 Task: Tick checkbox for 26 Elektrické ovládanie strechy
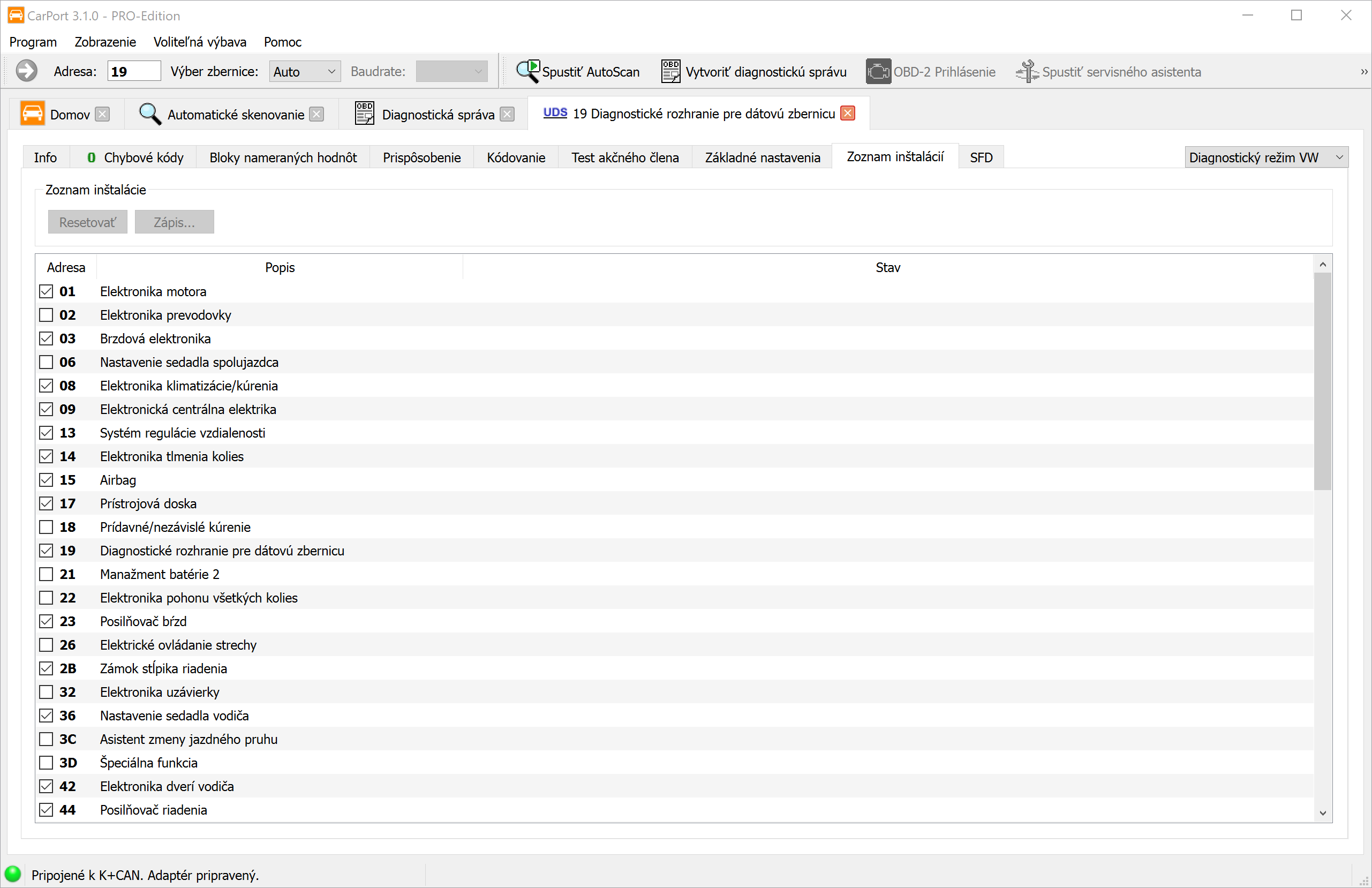point(46,645)
